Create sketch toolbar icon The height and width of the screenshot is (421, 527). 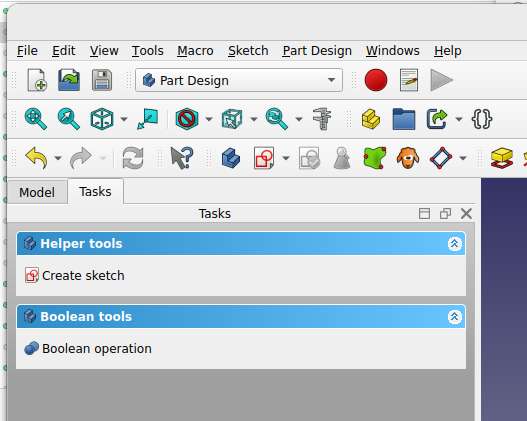264,157
